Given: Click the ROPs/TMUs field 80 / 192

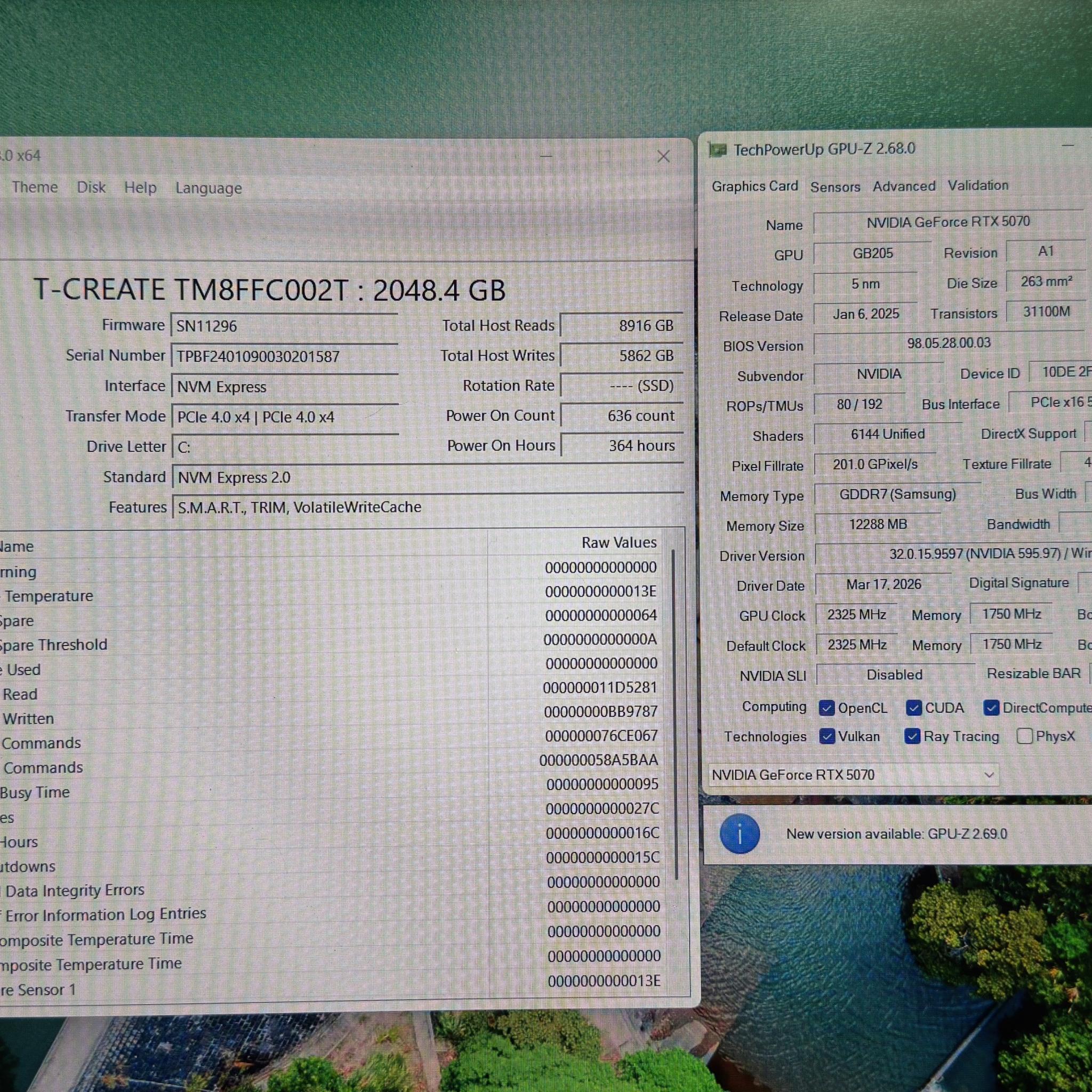Looking at the screenshot, I should point(860,405).
